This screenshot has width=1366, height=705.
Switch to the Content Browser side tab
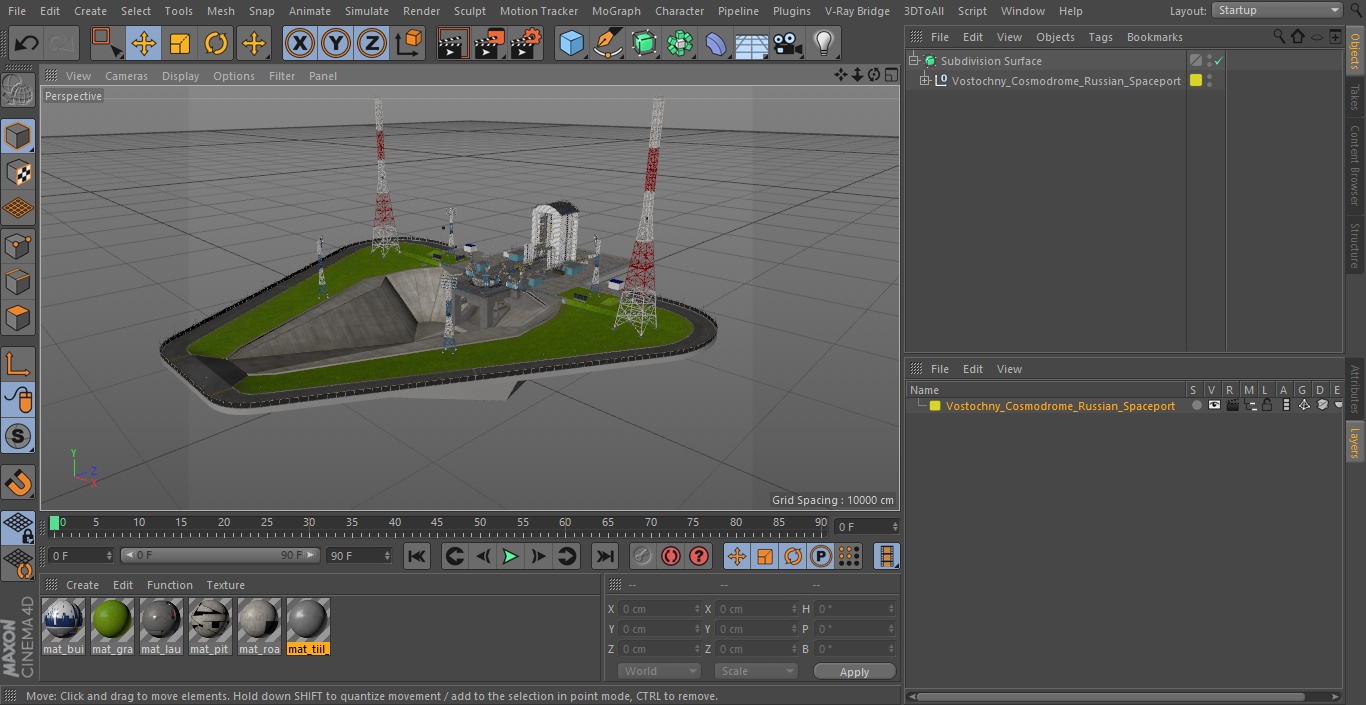coord(1355,164)
